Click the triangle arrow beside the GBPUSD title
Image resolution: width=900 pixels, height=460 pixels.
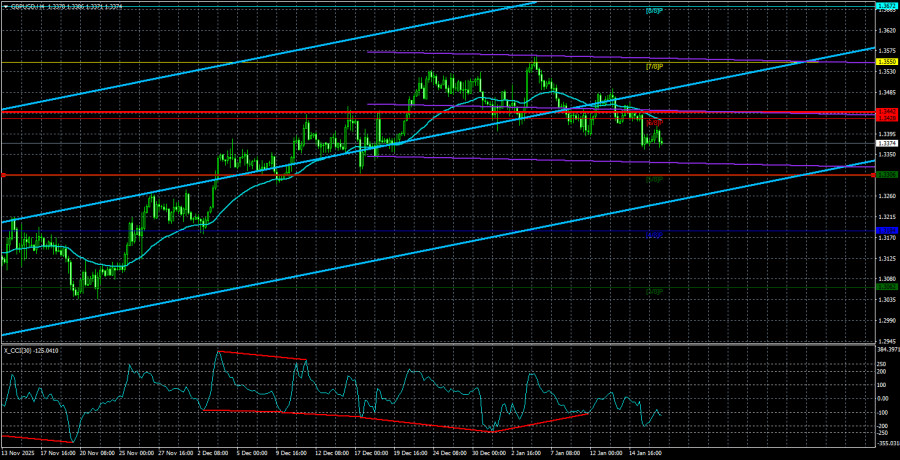click(5, 4)
